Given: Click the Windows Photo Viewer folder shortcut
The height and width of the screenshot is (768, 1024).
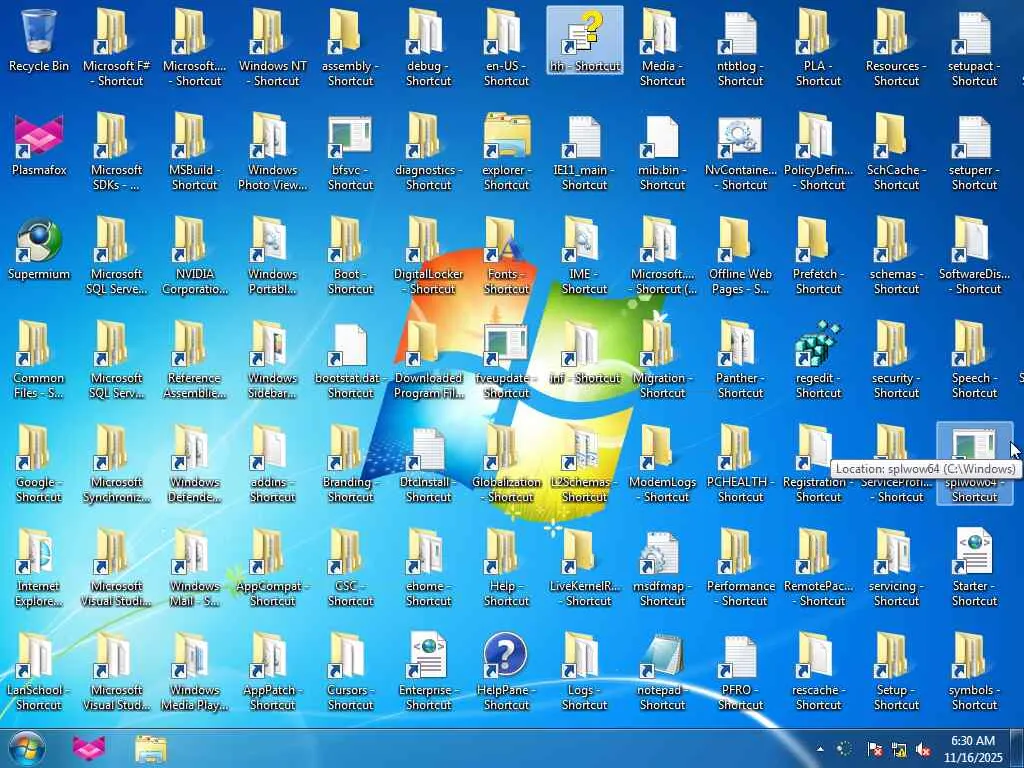Looking at the screenshot, I should (x=272, y=152).
